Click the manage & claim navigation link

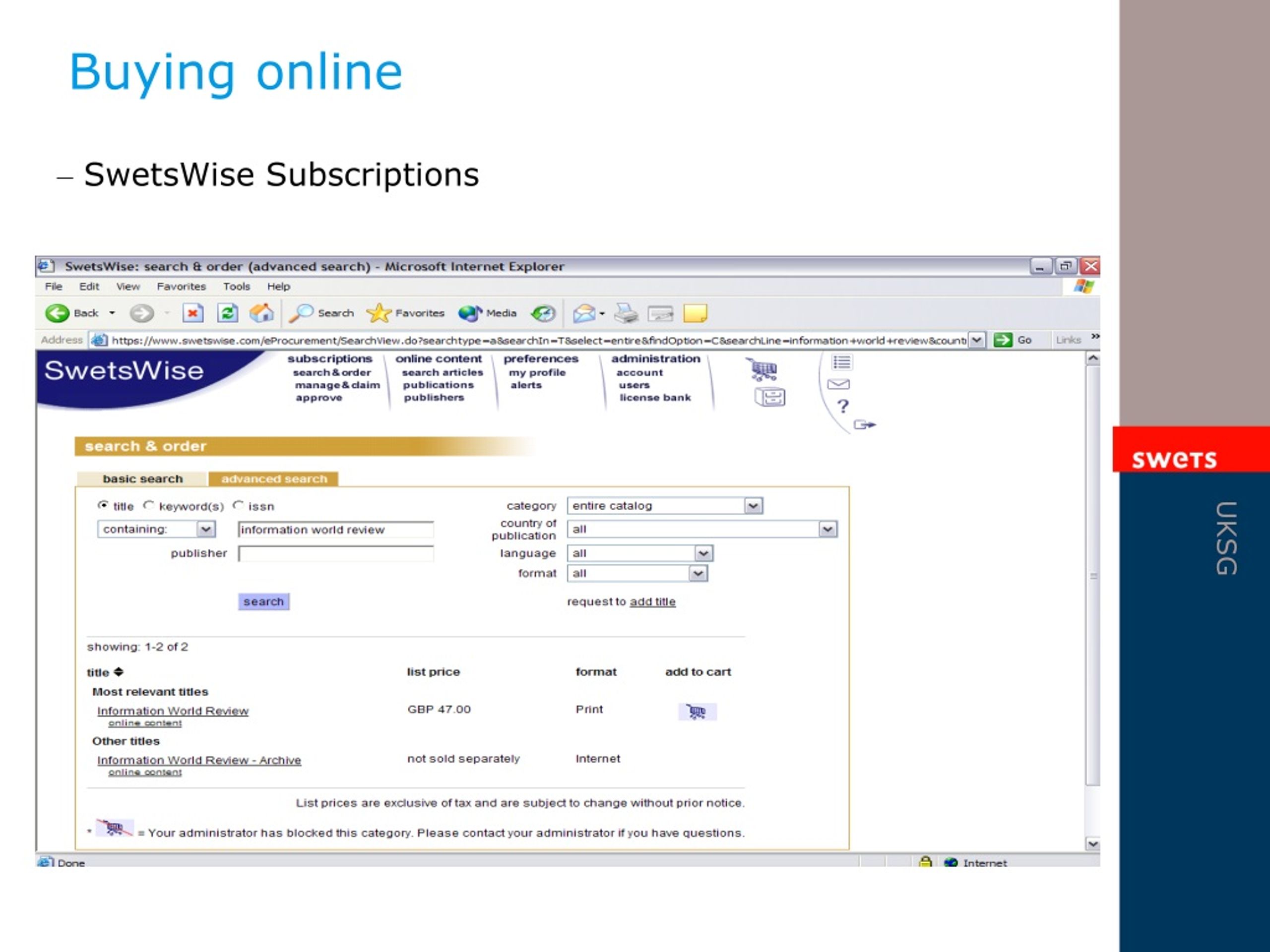[x=337, y=385]
